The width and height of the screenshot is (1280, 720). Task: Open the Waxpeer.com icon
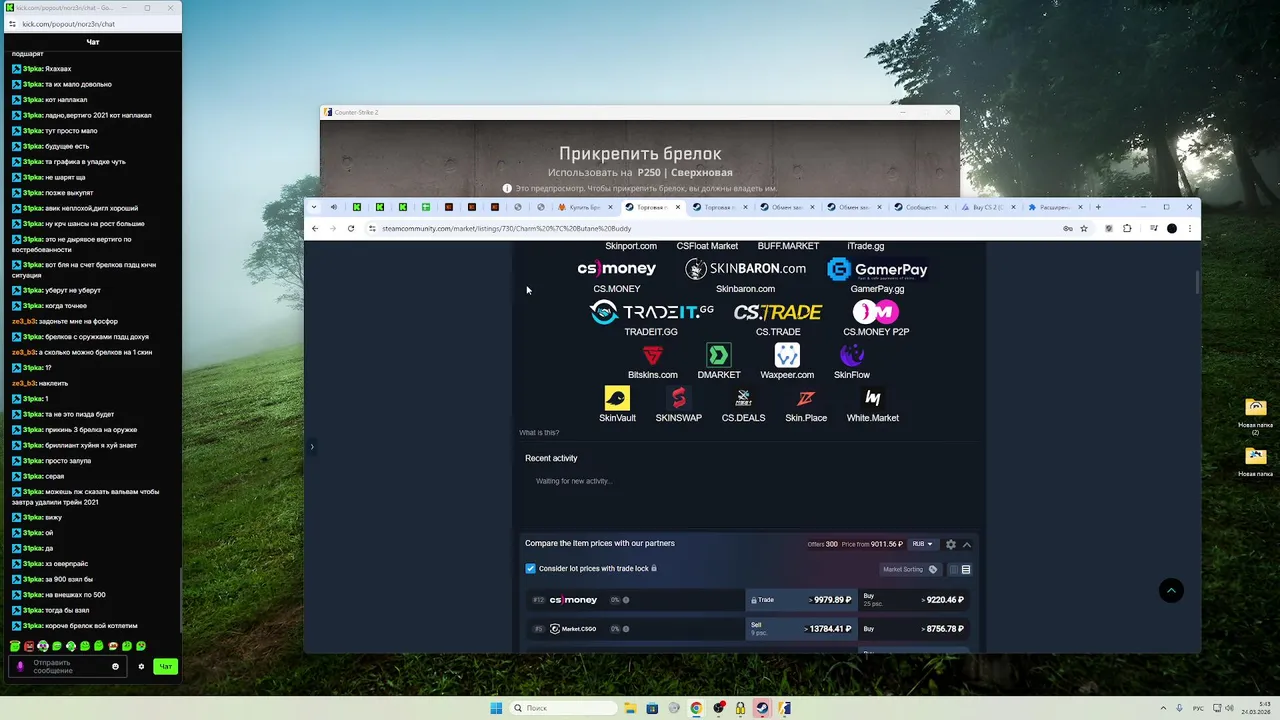click(787, 355)
